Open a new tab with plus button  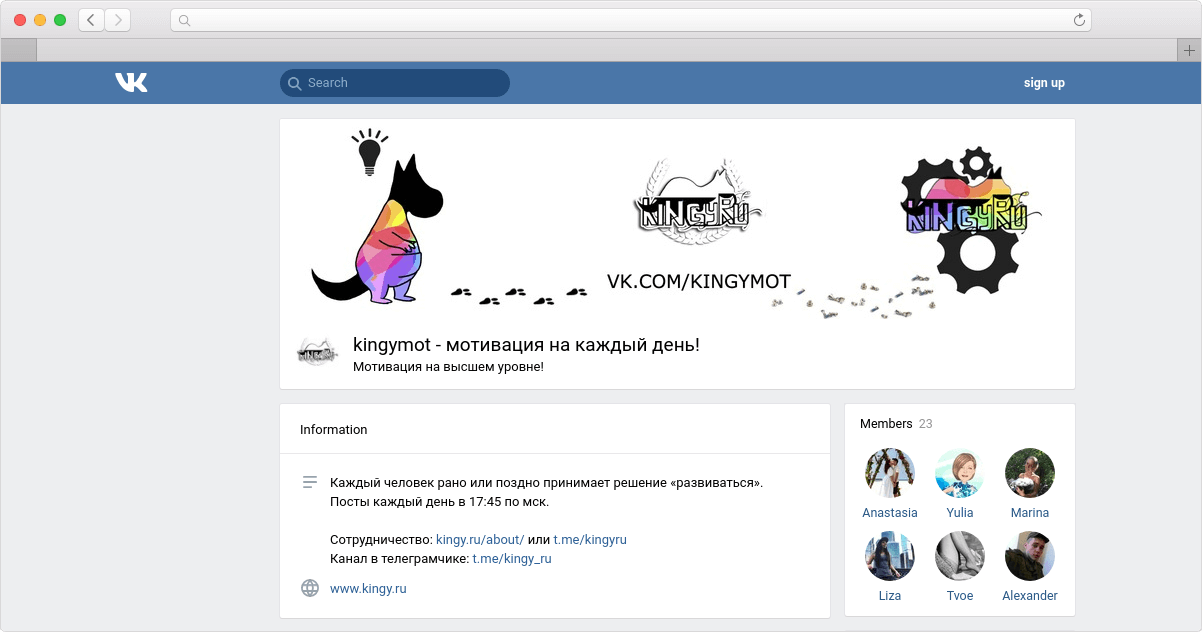1189,50
